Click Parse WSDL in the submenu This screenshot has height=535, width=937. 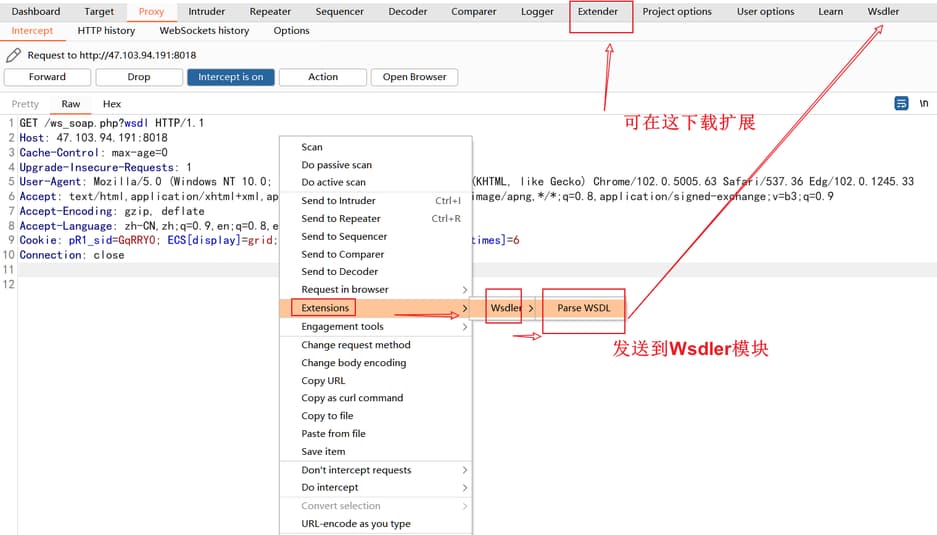pyautogui.click(x=584, y=308)
